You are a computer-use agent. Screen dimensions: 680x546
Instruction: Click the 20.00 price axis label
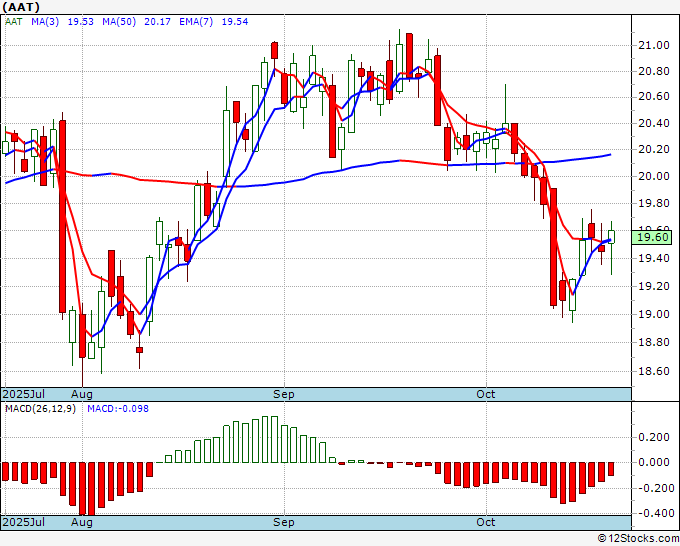point(654,176)
